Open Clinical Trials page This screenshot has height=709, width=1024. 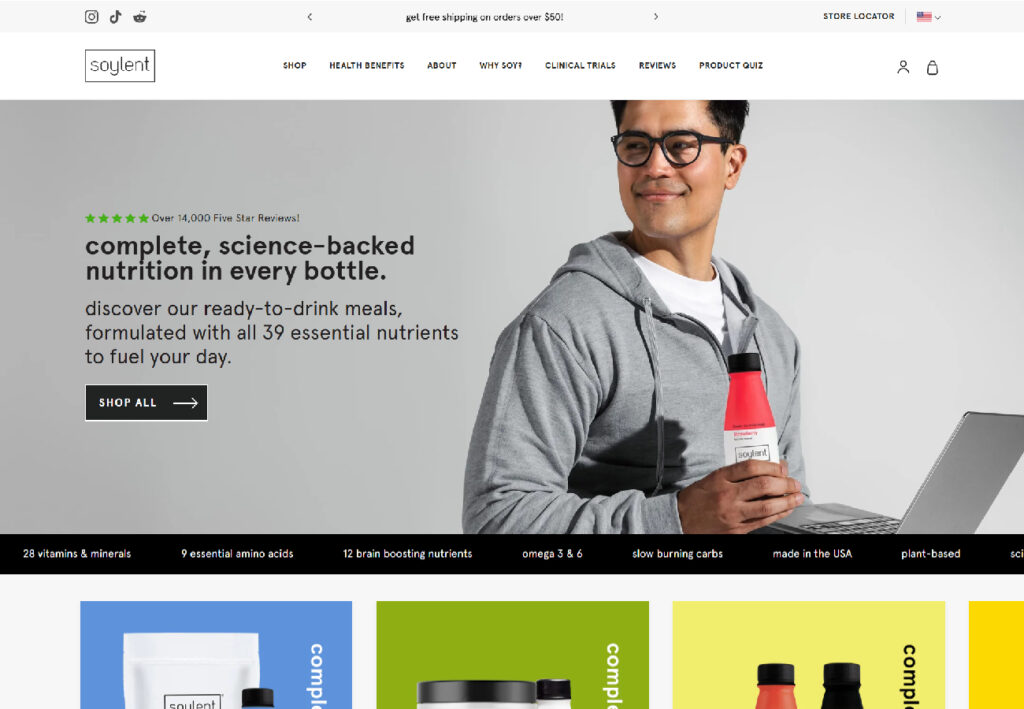(x=580, y=65)
